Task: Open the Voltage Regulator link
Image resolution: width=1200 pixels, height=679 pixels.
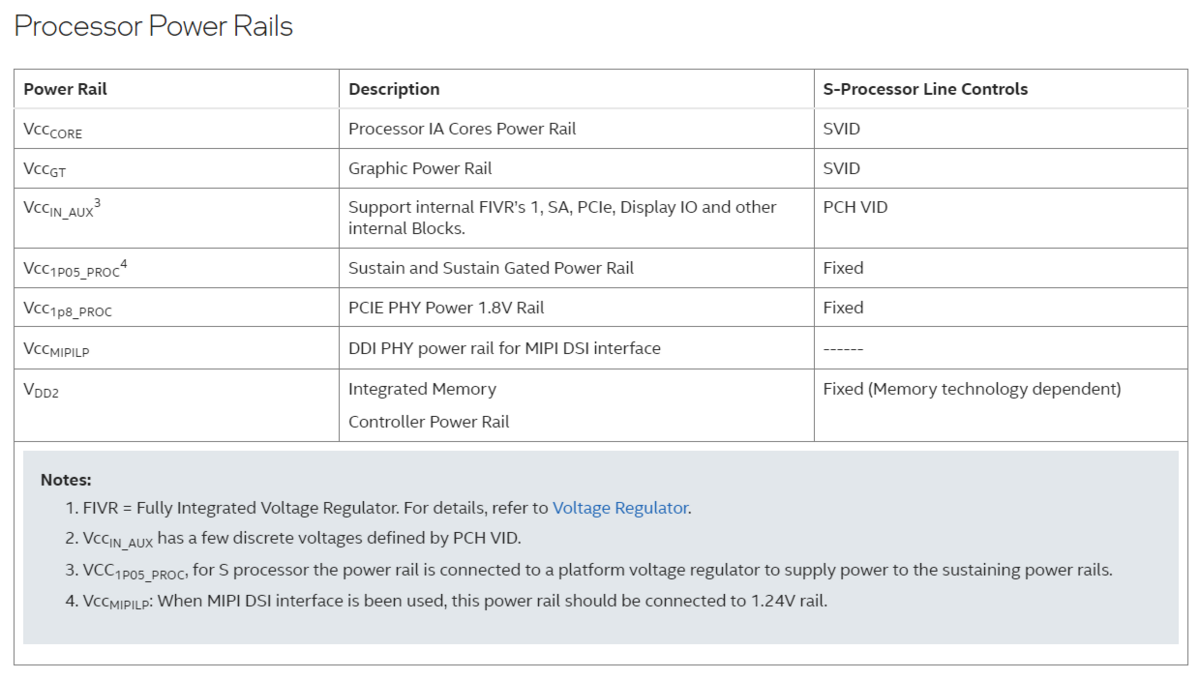Action: (x=620, y=508)
